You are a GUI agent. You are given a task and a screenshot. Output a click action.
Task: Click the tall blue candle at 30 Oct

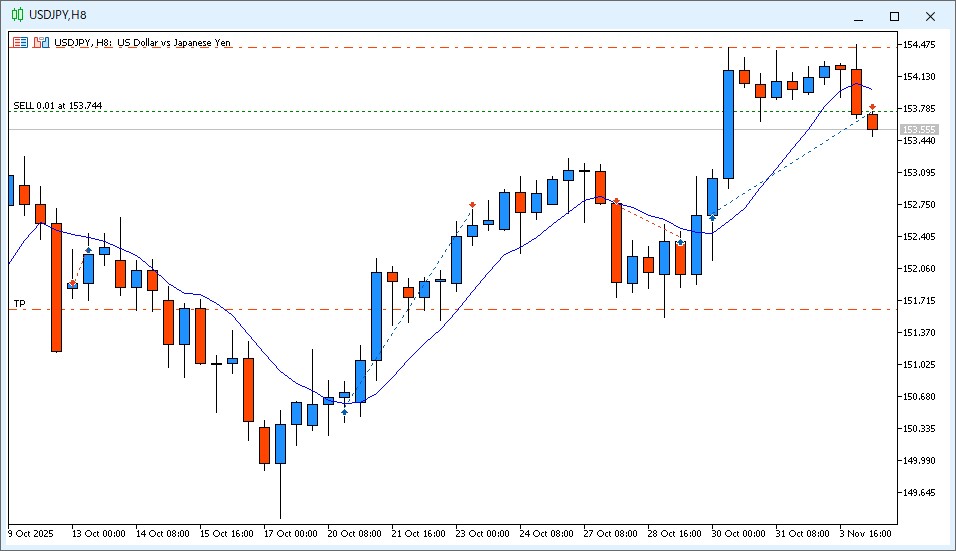tap(729, 124)
